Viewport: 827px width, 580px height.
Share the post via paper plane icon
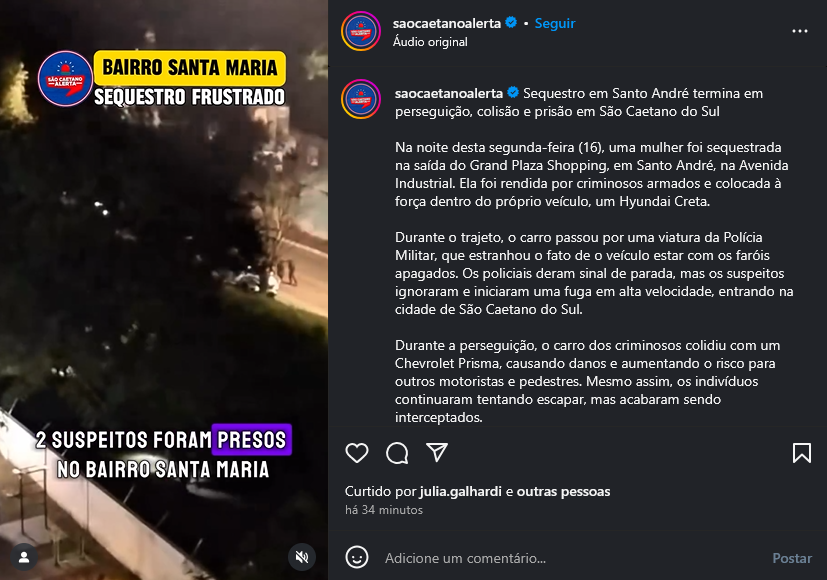[x=437, y=452]
